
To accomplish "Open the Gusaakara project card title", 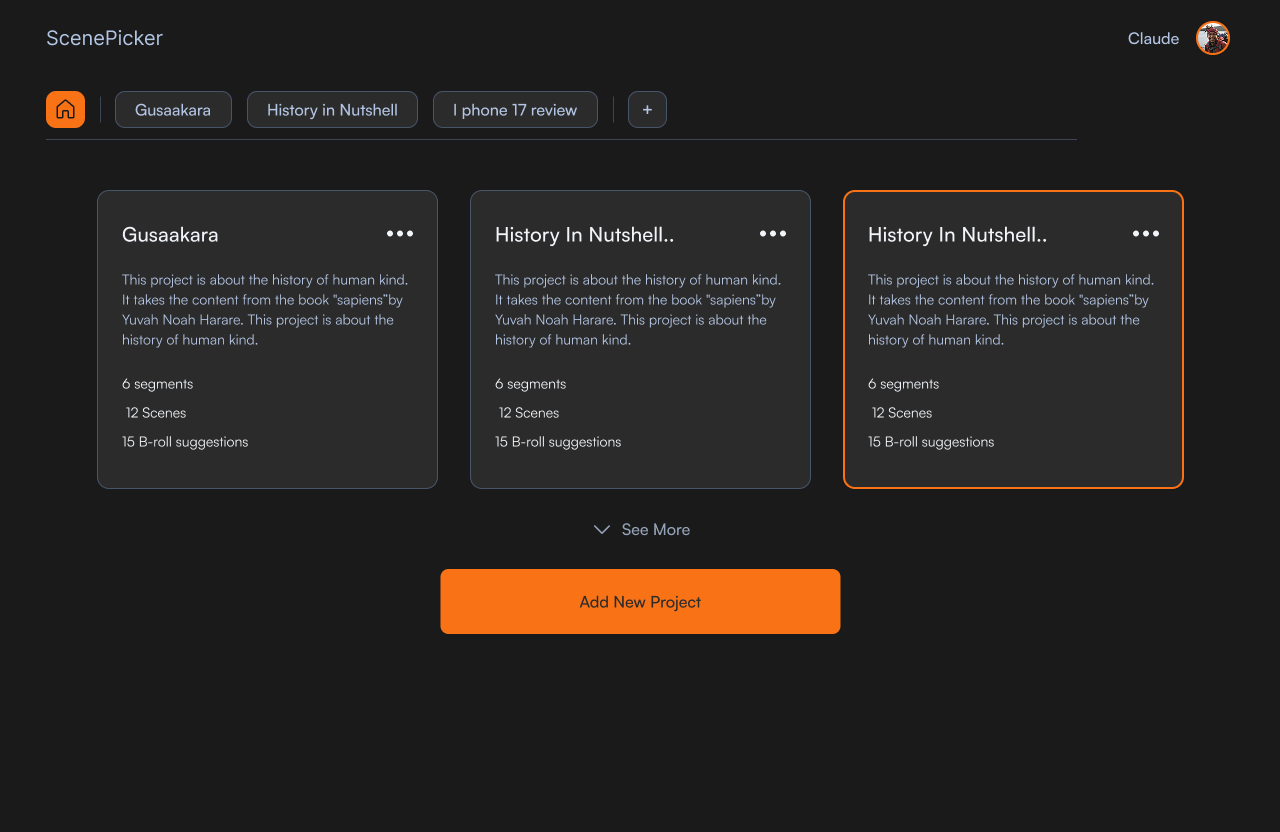I will pos(170,235).
